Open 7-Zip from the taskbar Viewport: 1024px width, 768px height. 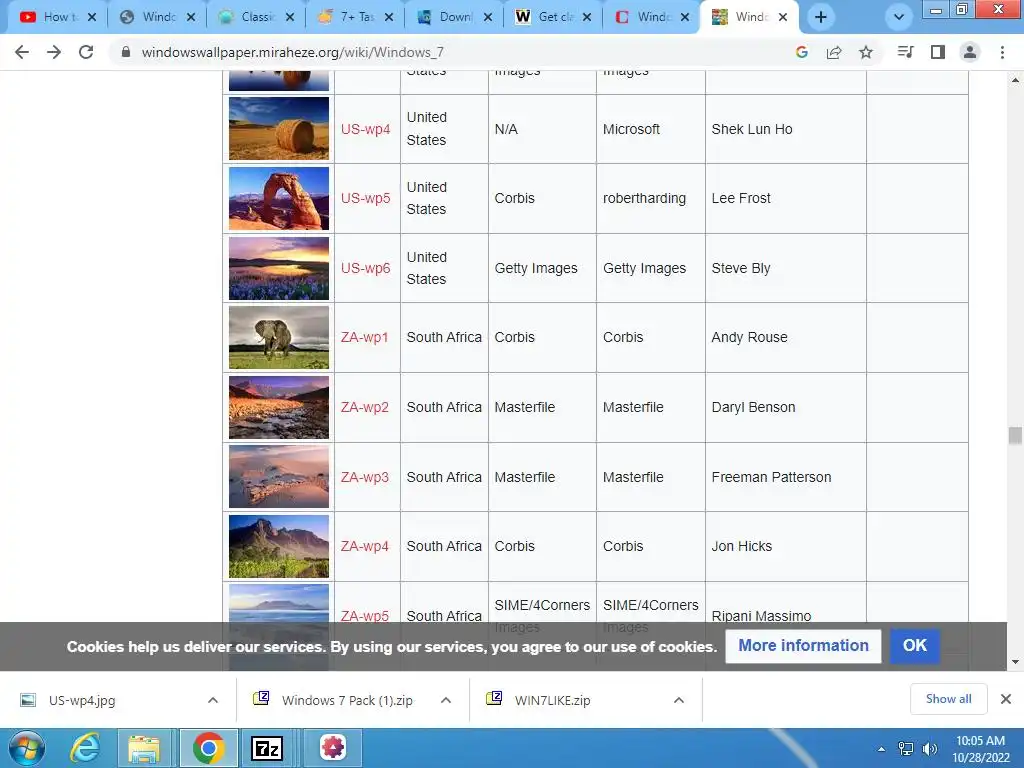point(267,748)
